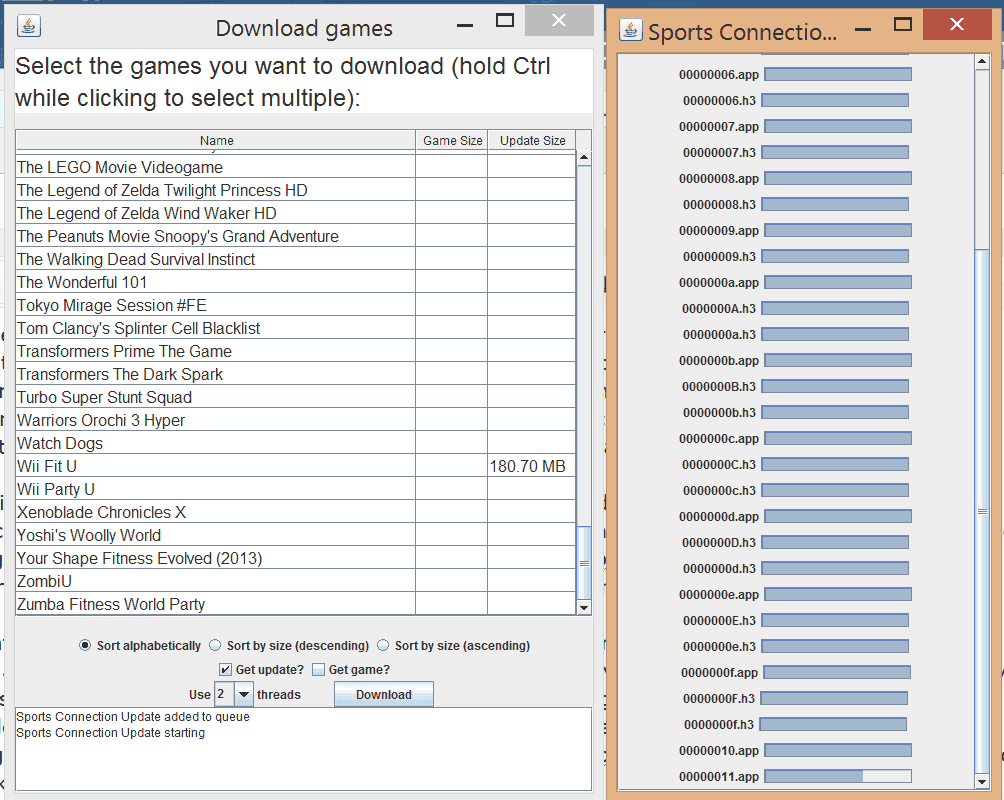The width and height of the screenshot is (1004, 800).
Task: Select Sort by size (descending) option
Action: click(x=215, y=645)
